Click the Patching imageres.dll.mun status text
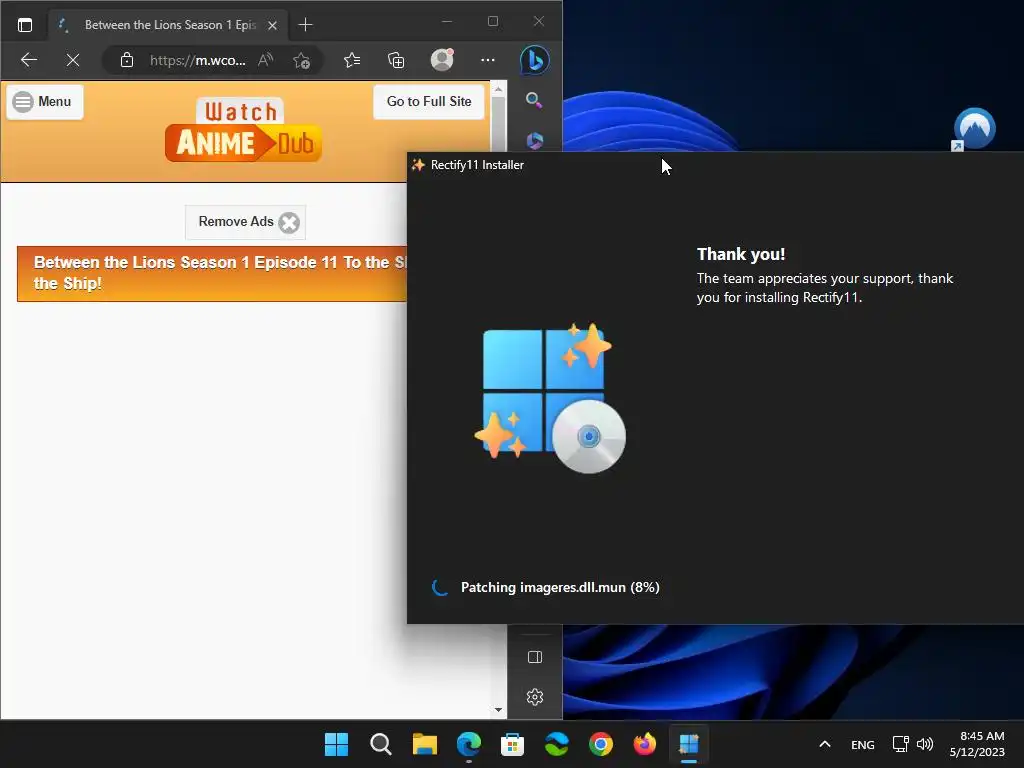 [x=560, y=587]
